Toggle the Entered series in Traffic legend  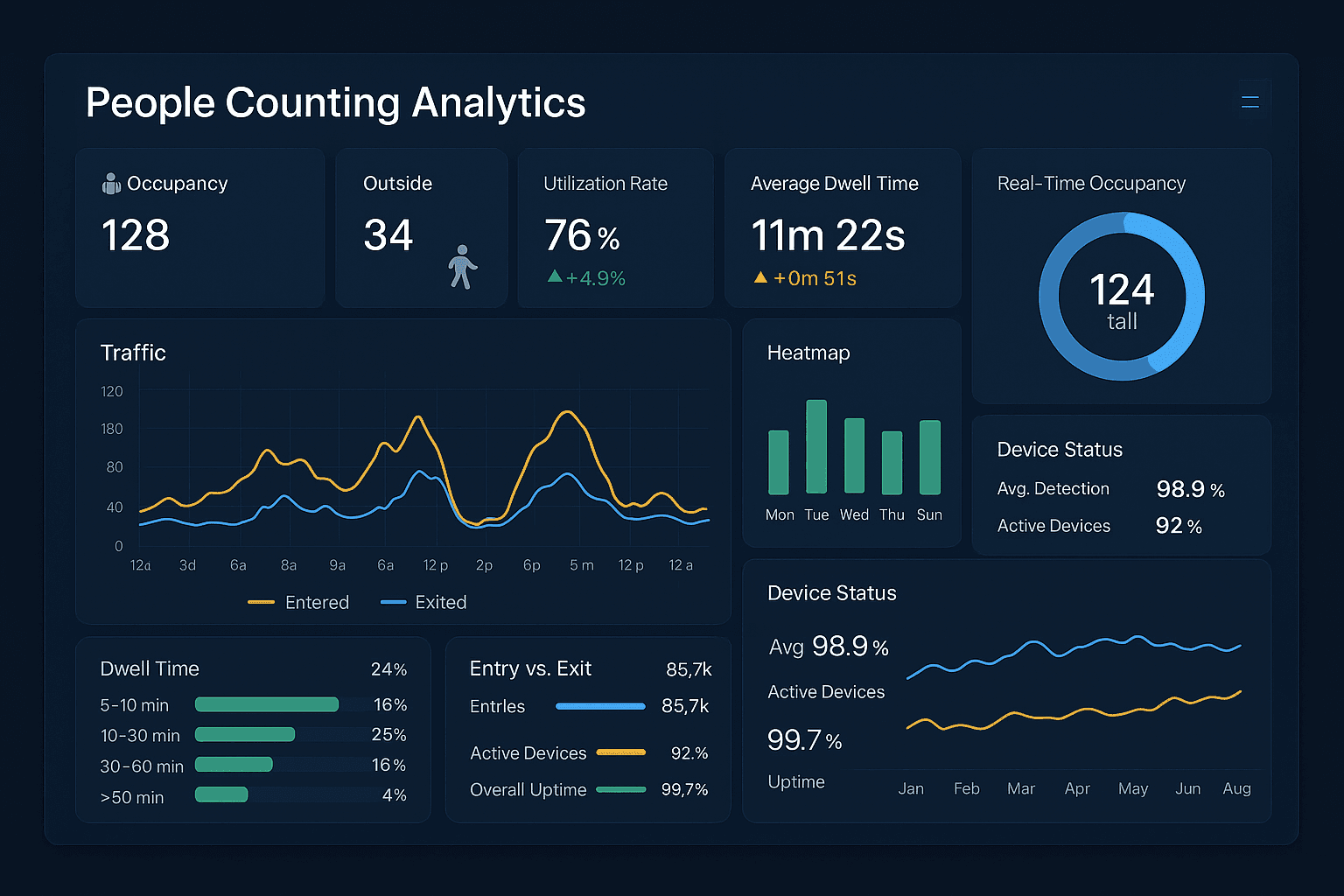299,602
